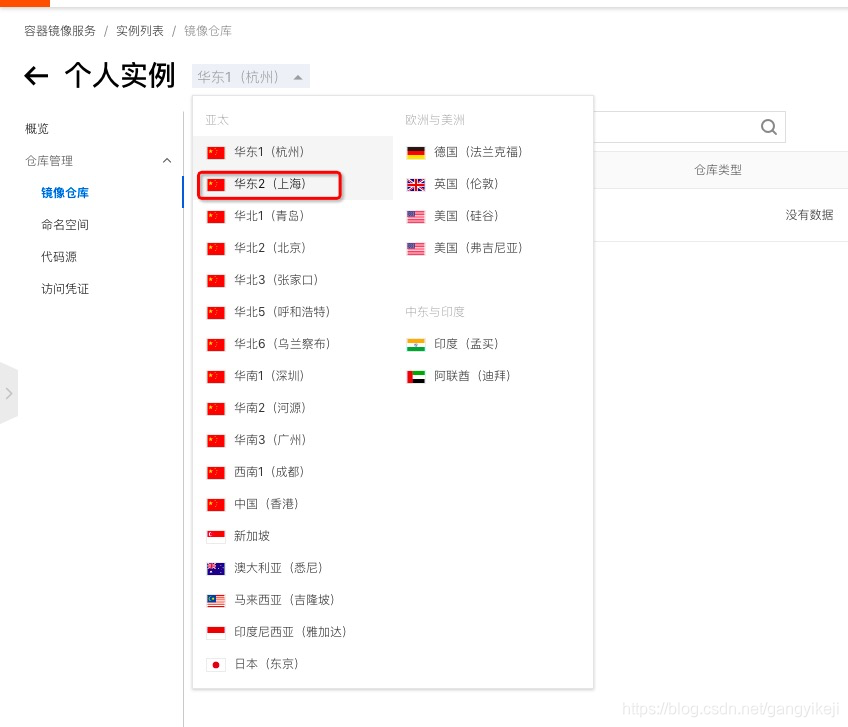848x727 pixels.
Task: Click the China flag beside 乌兰察布
Action: 216,345
